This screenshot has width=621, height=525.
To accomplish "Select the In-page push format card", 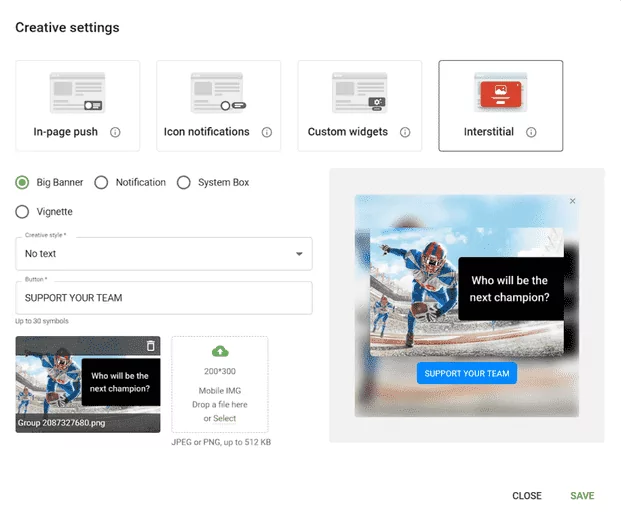I will [x=78, y=105].
